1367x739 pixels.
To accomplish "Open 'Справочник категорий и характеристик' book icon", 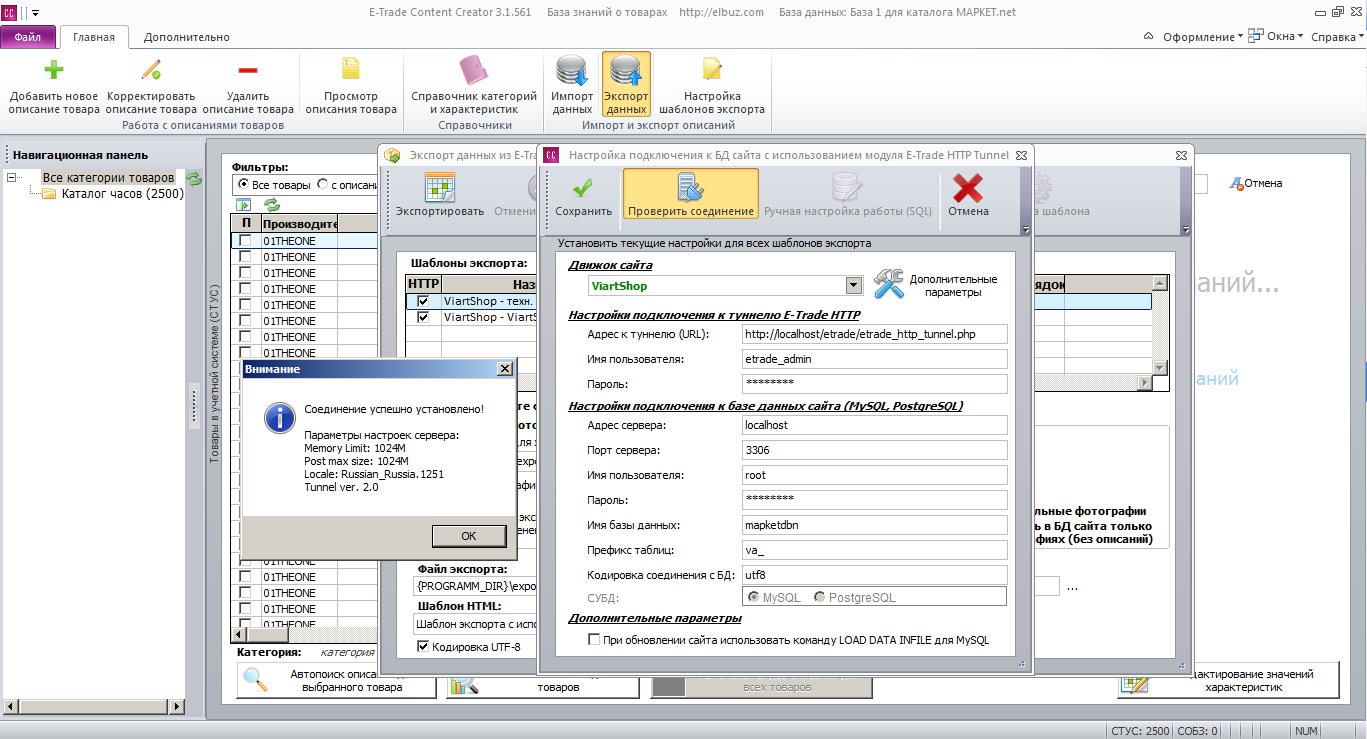I will point(474,70).
